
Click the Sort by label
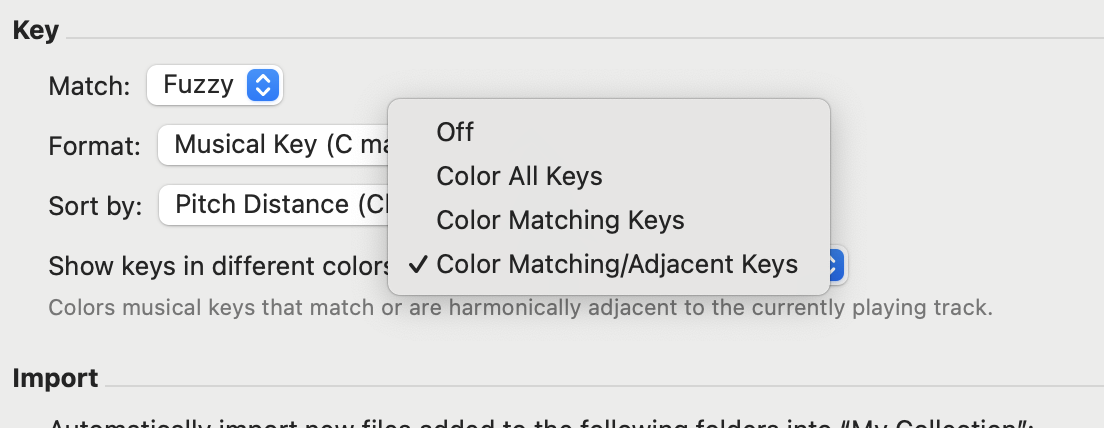pos(95,206)
